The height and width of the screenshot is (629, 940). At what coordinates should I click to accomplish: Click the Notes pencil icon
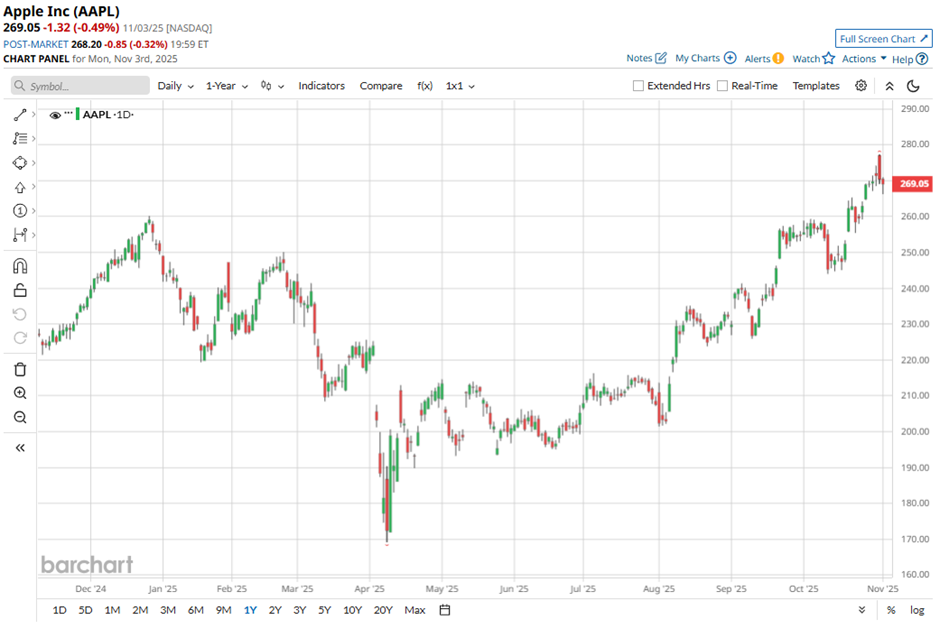pyautogui.click(x=661, y=58)
